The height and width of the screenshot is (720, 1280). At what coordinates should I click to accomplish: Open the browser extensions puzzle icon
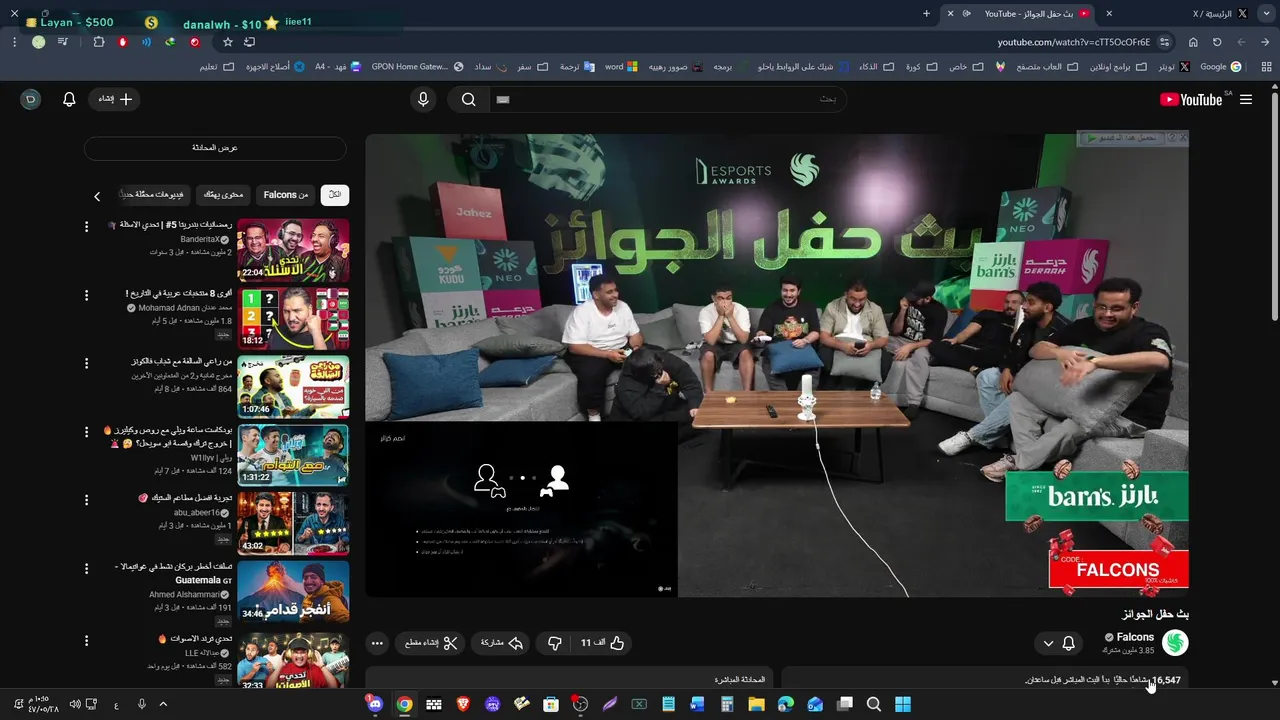98,42
